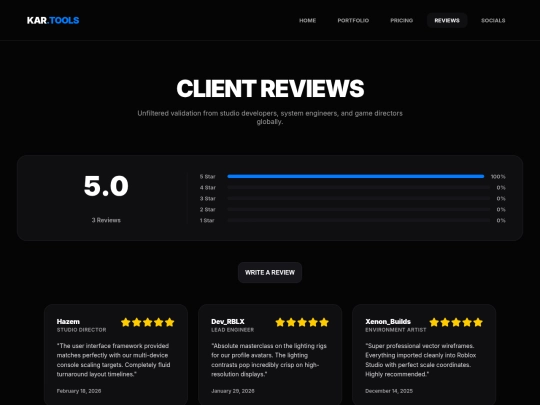The width and height of the screenshot is (540, 405).
Task: Click the "3 Reviews" count text
Action: click(x=106, y=220)
